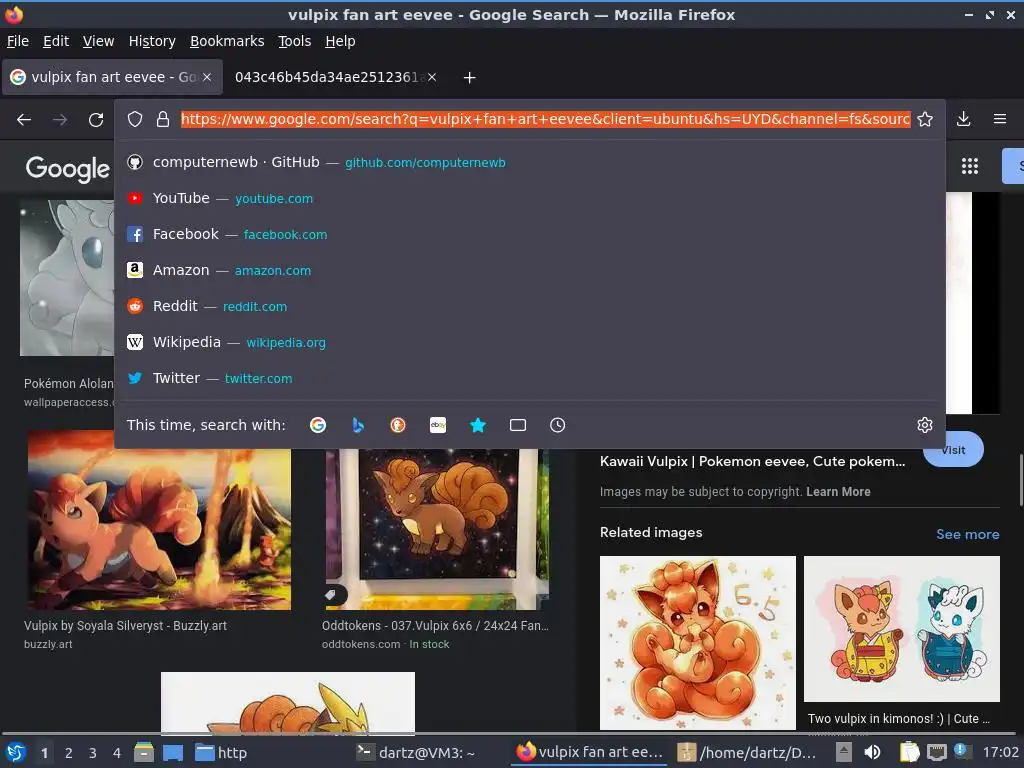The height and width of the screenshot is (768, 1024).
Task: Show site security padlock info
Action: click(x=163, y=119)
